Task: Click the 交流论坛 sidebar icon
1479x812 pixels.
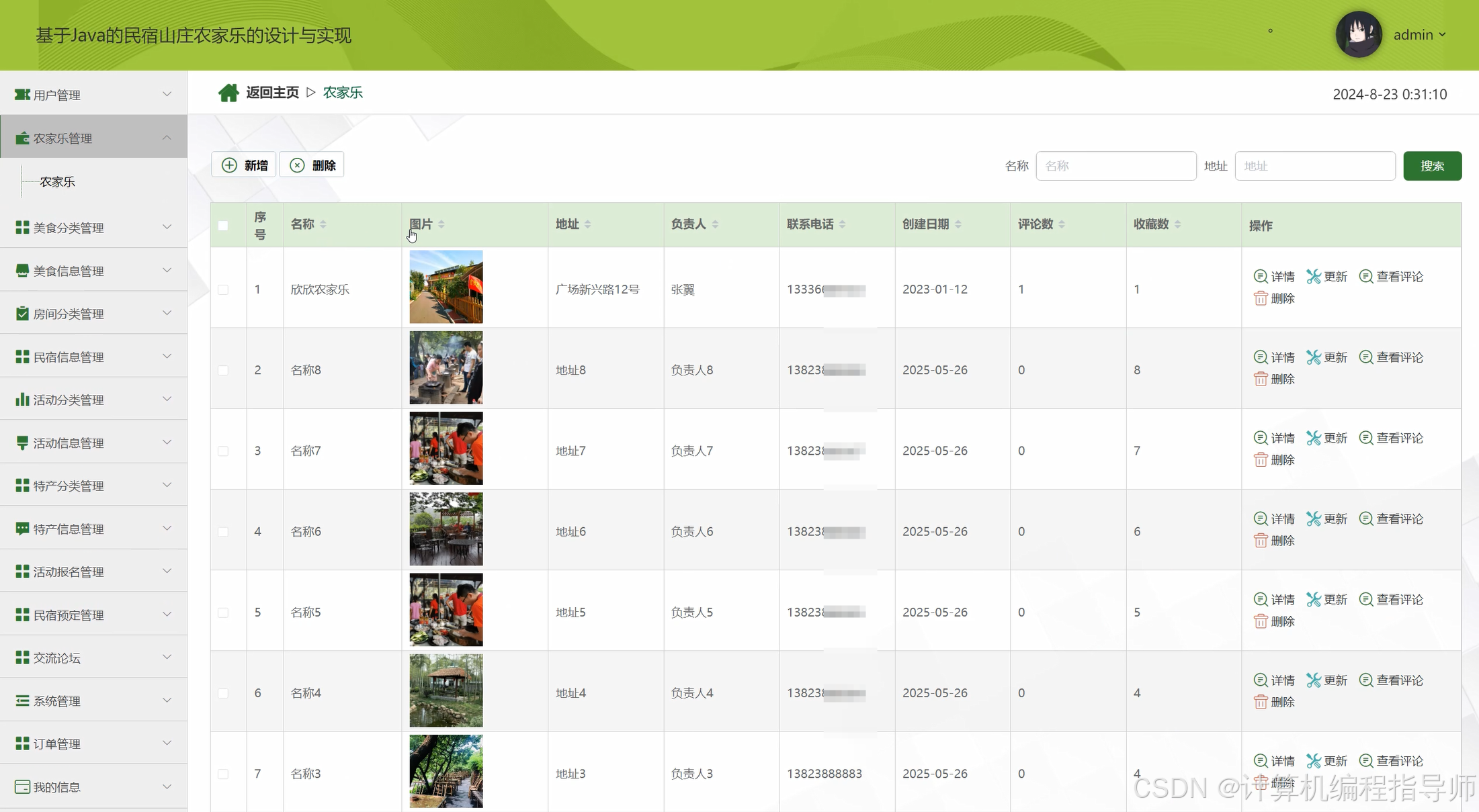Action: click(x=22, y=658)
